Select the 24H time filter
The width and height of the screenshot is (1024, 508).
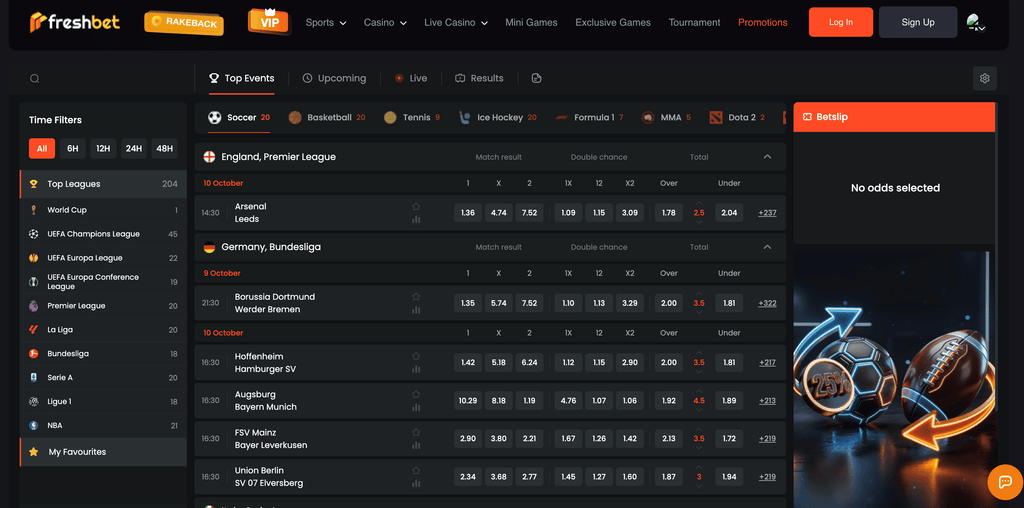(x=134, y=148)
